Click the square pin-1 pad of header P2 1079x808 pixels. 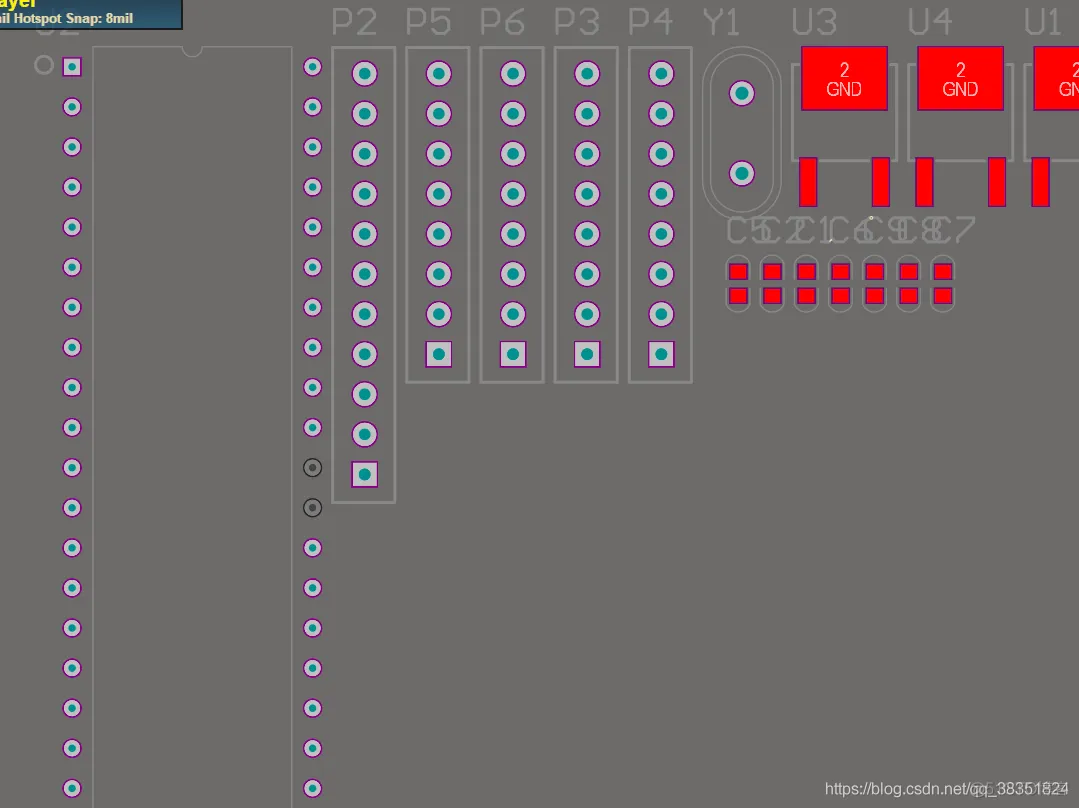click(365, 474)
